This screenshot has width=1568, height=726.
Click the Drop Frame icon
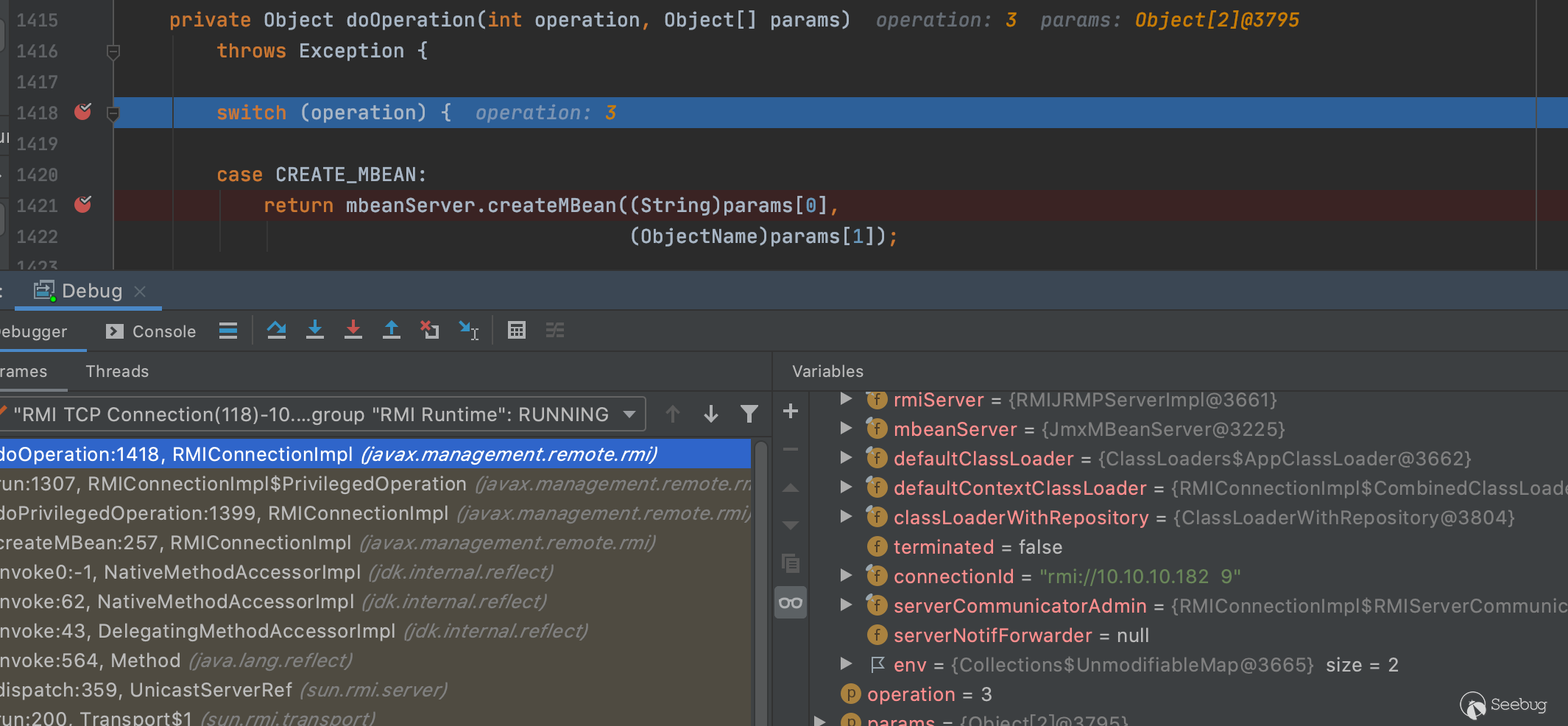tap(430, 331)
